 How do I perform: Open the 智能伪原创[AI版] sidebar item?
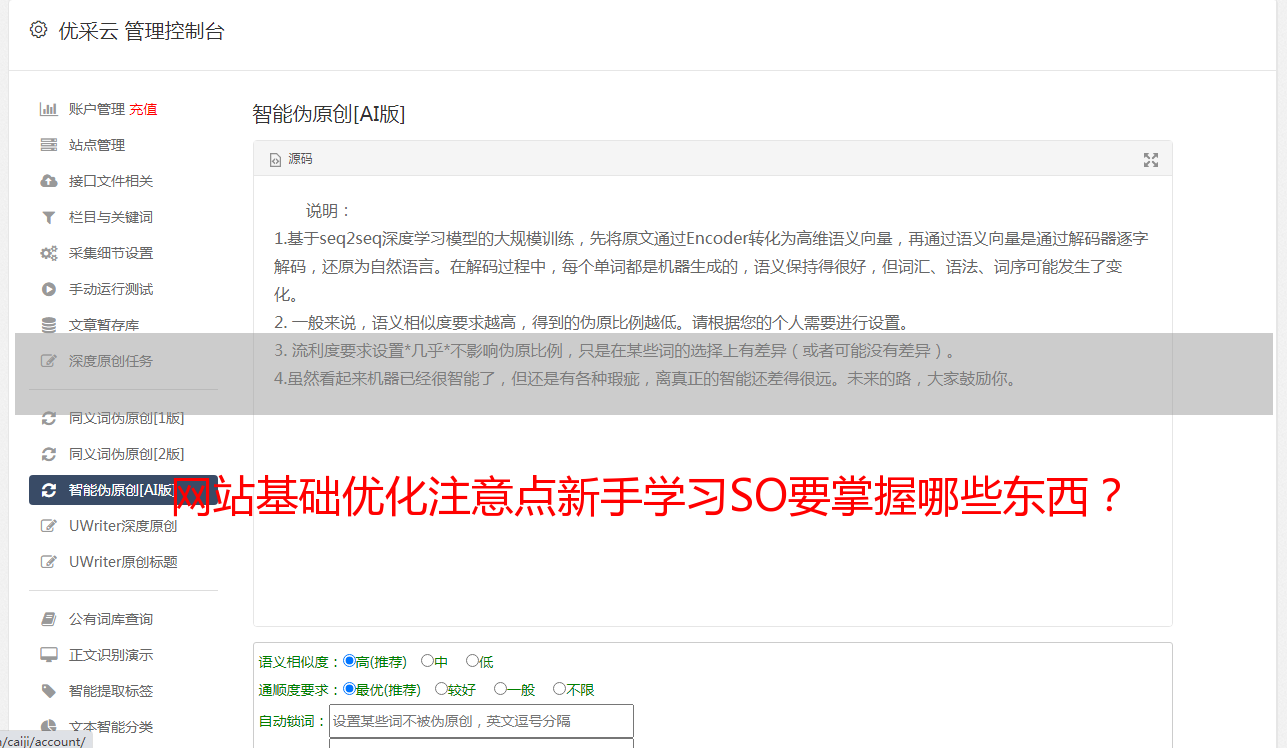point(123,490)
